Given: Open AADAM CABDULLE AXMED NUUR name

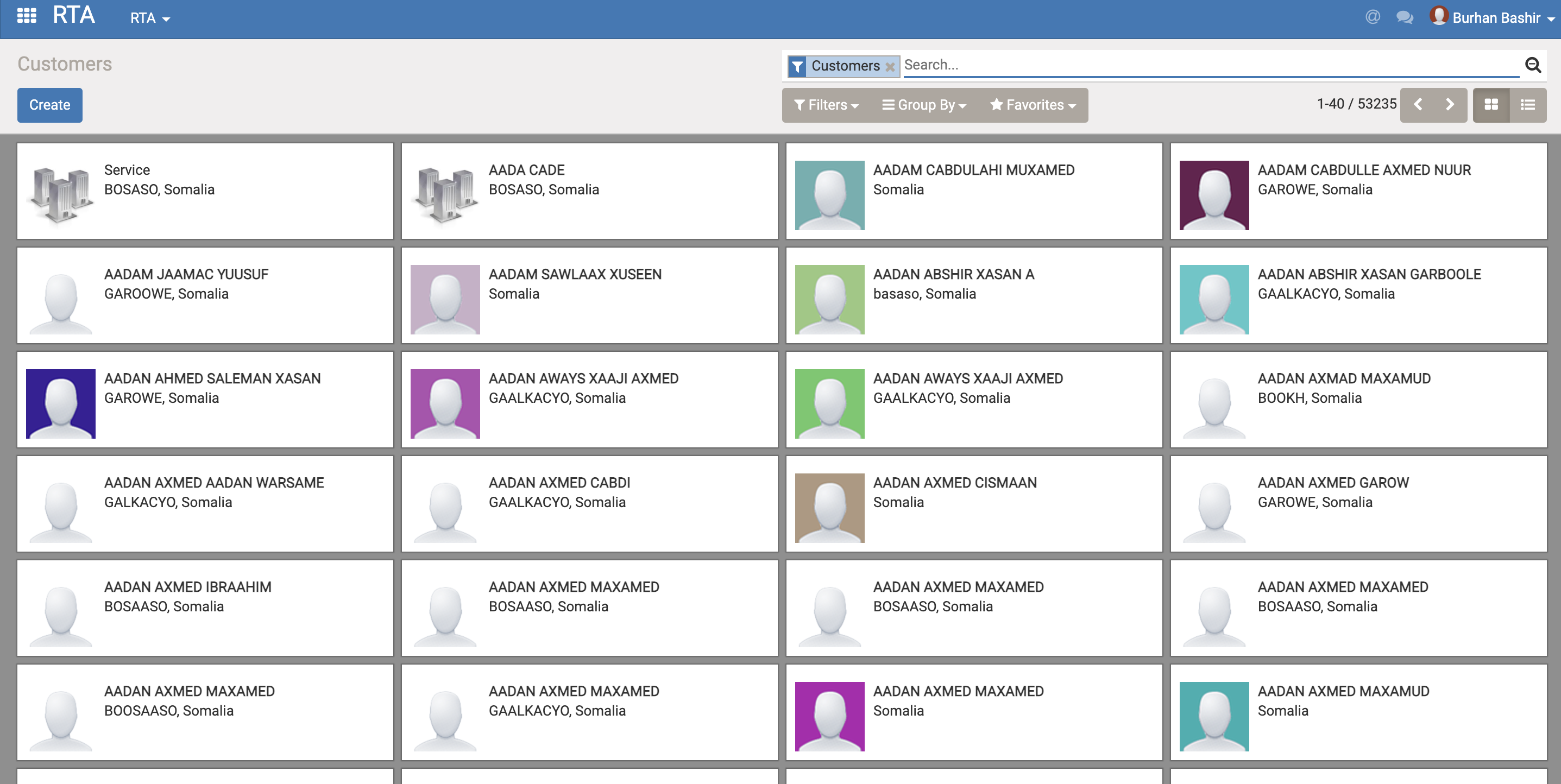Looking at the screenshot, I should tap(1364, 169).
